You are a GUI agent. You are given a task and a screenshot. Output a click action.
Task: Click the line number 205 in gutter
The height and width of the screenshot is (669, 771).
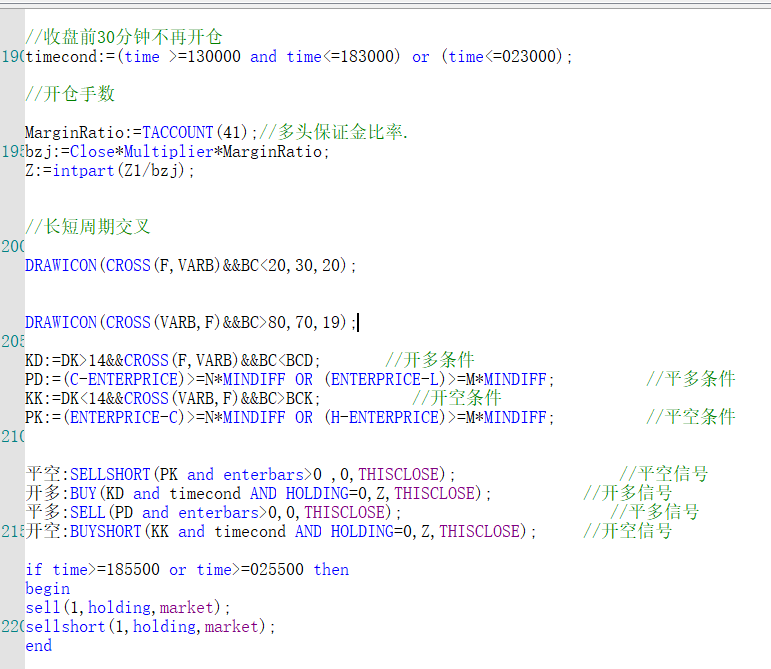pos(13,341)
